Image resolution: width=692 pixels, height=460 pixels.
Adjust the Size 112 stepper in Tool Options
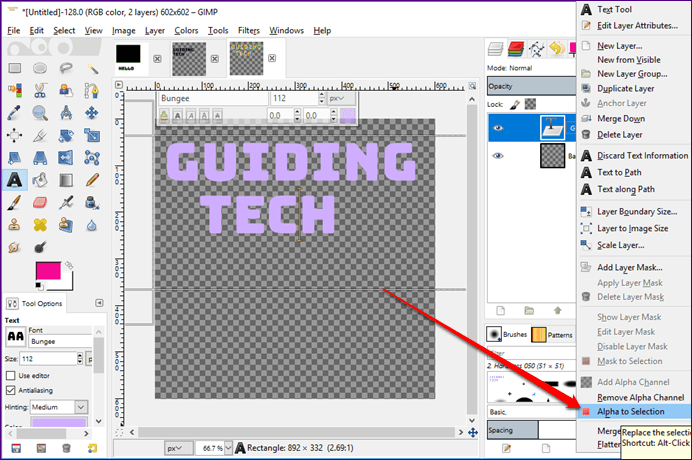[80, 358]
